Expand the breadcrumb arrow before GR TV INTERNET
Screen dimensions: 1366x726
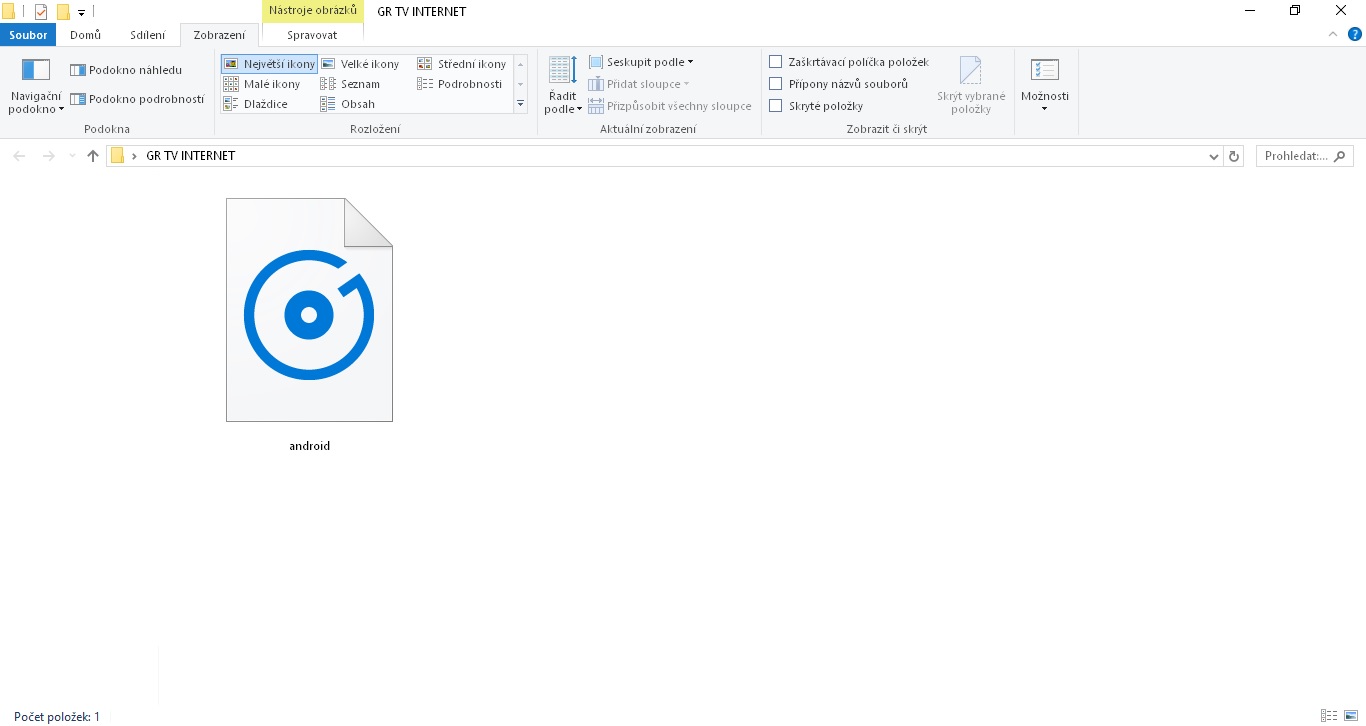coord(134,156)
